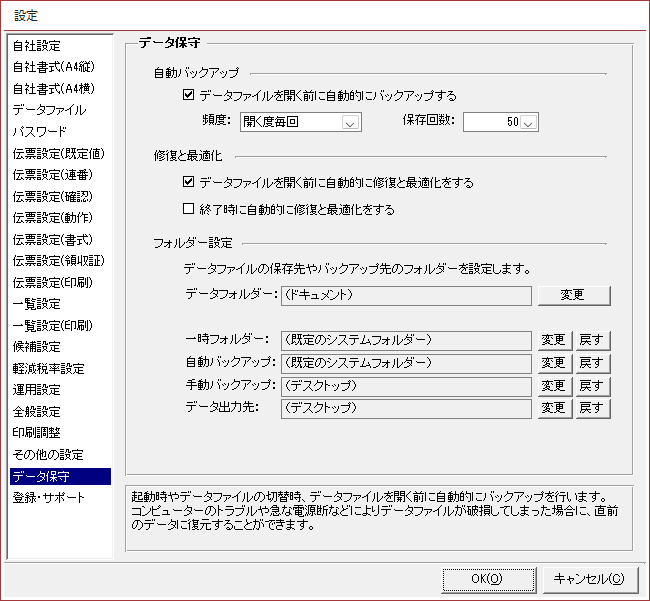Enable auto backup before opening data file
650x601 pixels.
coord(190,97)
